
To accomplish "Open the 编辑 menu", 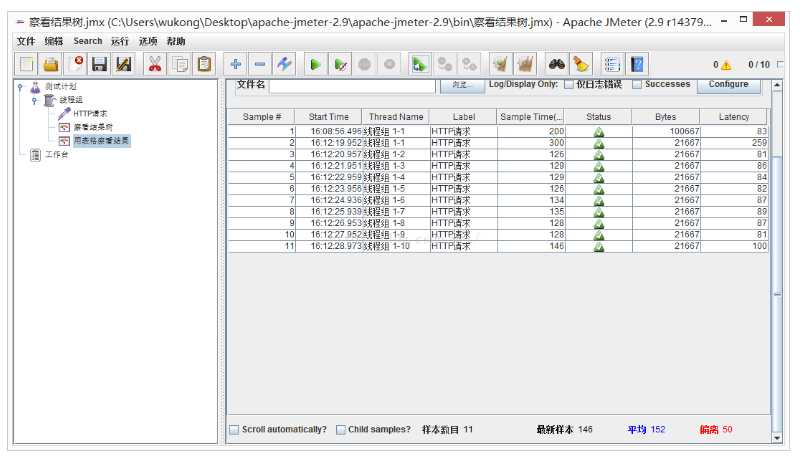I will point(54,41).
